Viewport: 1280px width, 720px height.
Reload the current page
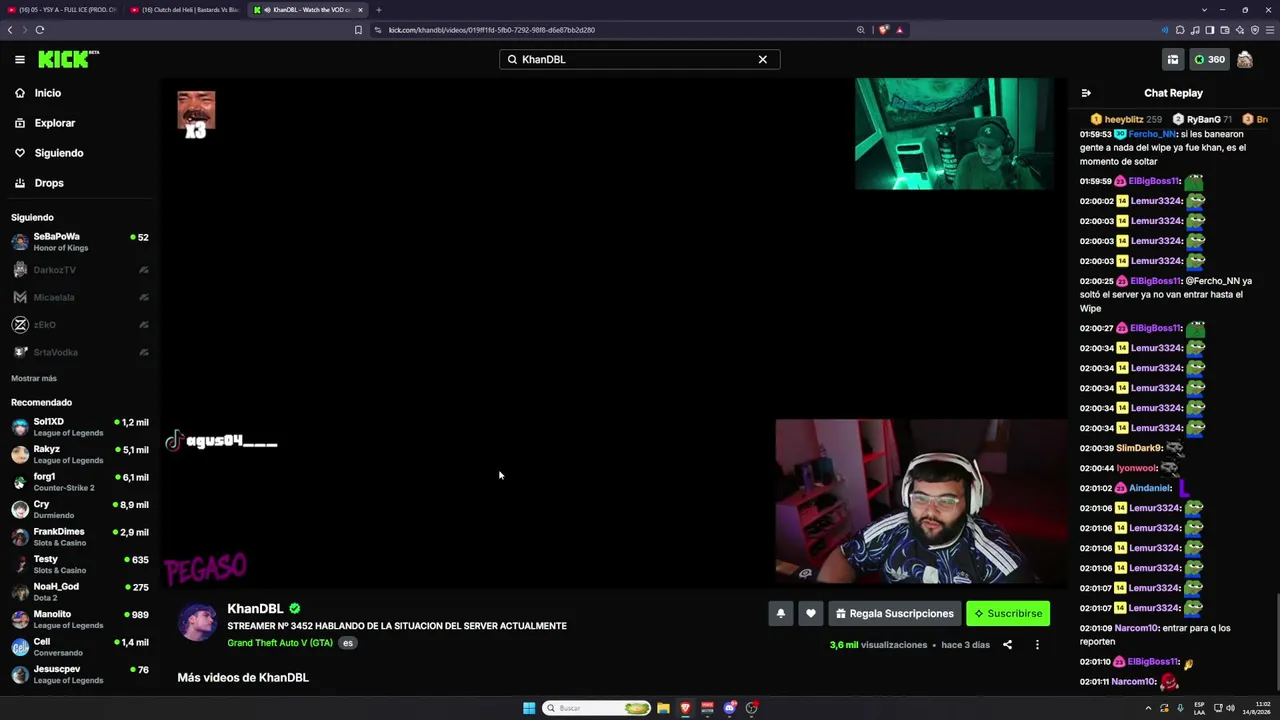click(40, 30)
